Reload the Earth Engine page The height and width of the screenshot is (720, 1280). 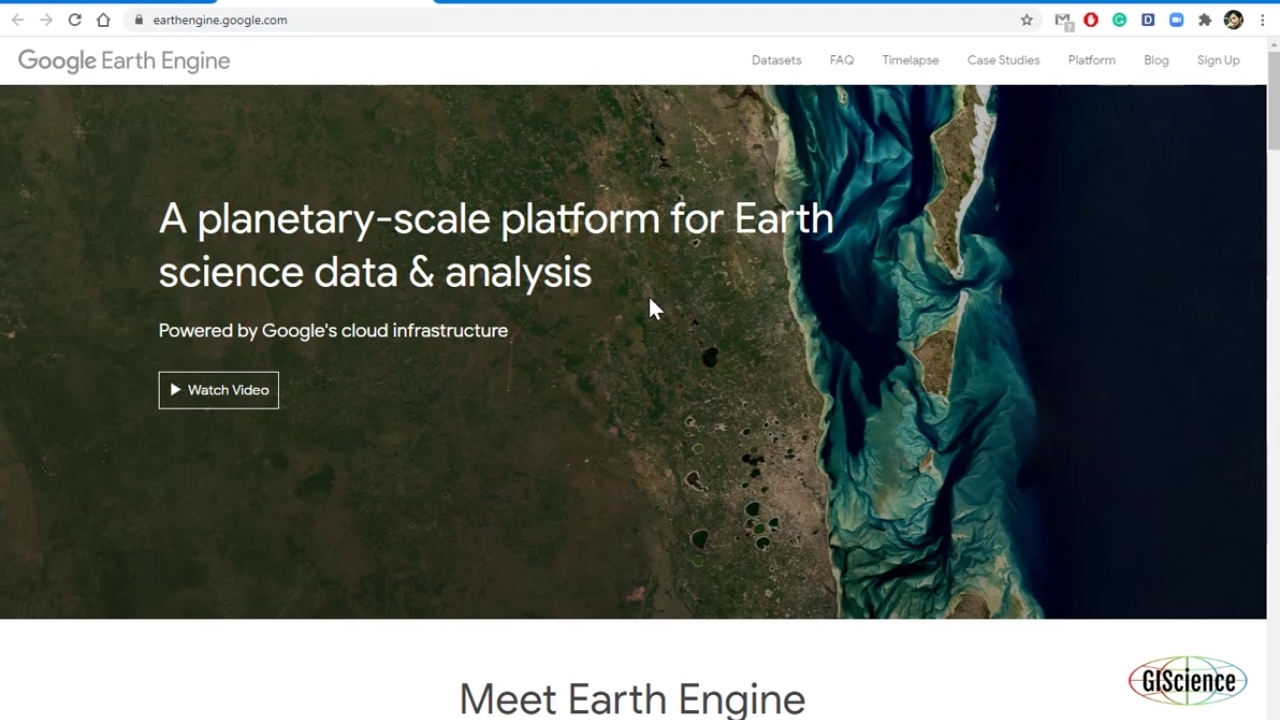(75, 20)
